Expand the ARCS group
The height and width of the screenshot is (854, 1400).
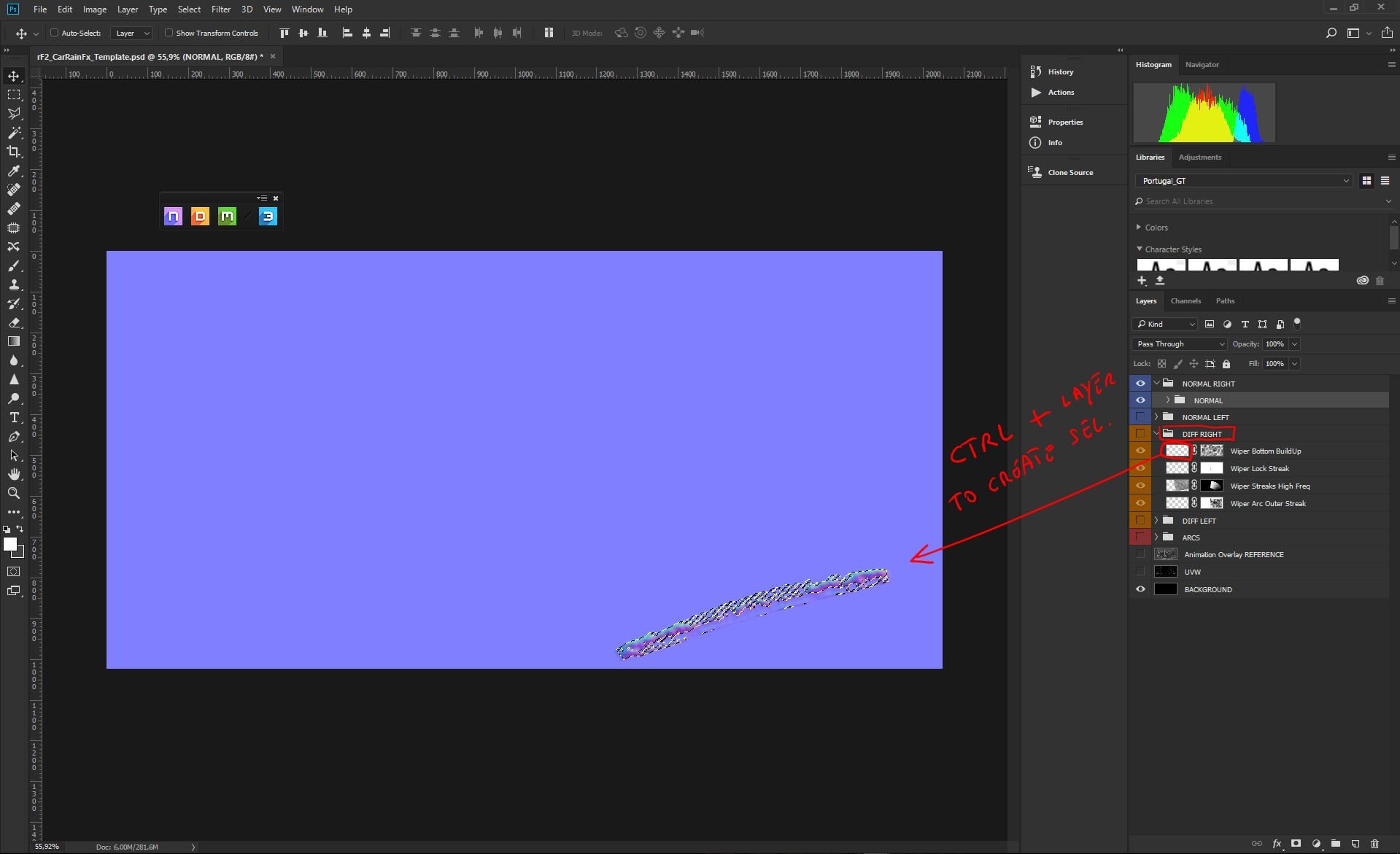click(x=1156, y=537)
